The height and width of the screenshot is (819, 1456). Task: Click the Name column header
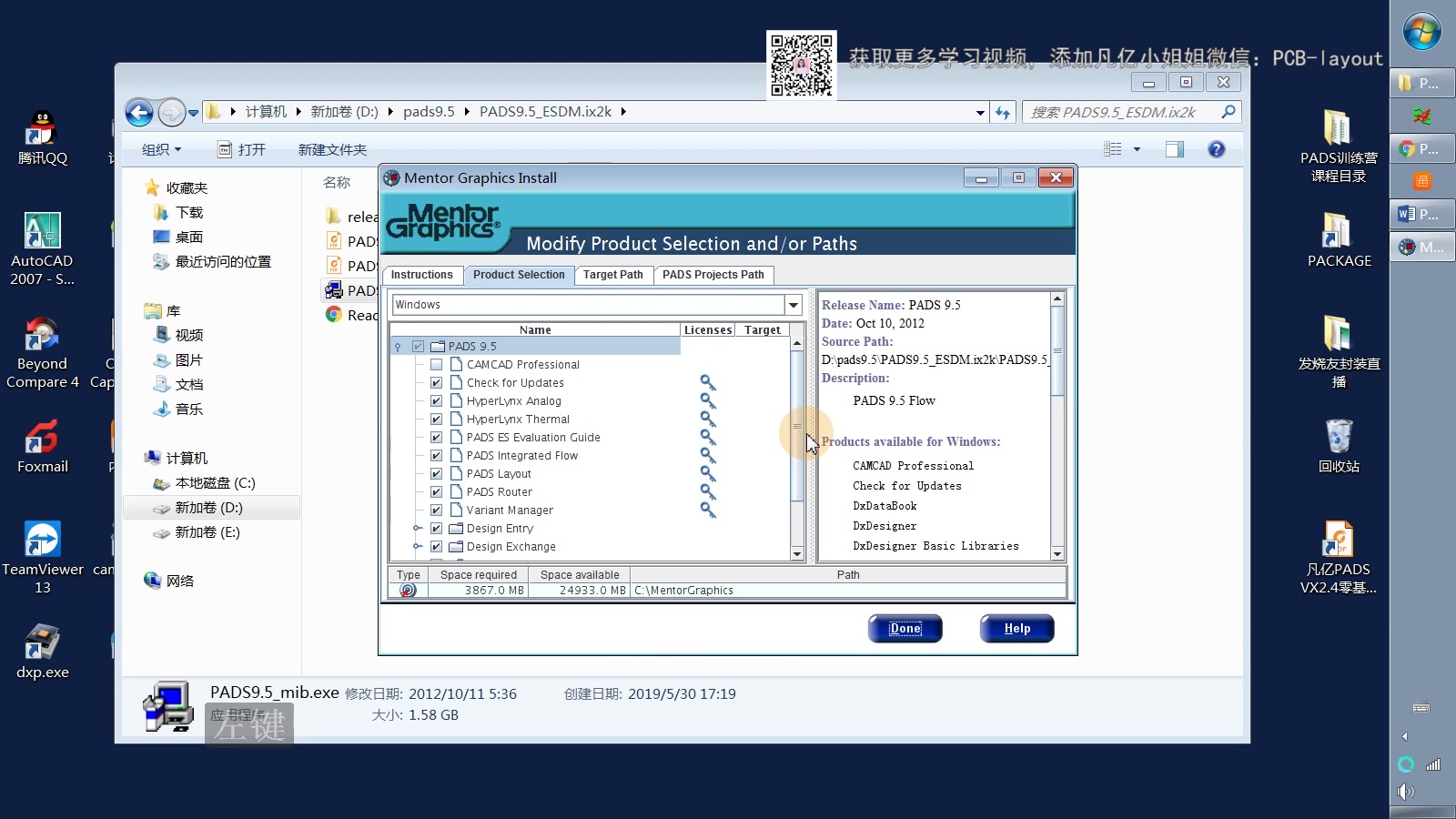pyautogui.click(x=535, y=329)
